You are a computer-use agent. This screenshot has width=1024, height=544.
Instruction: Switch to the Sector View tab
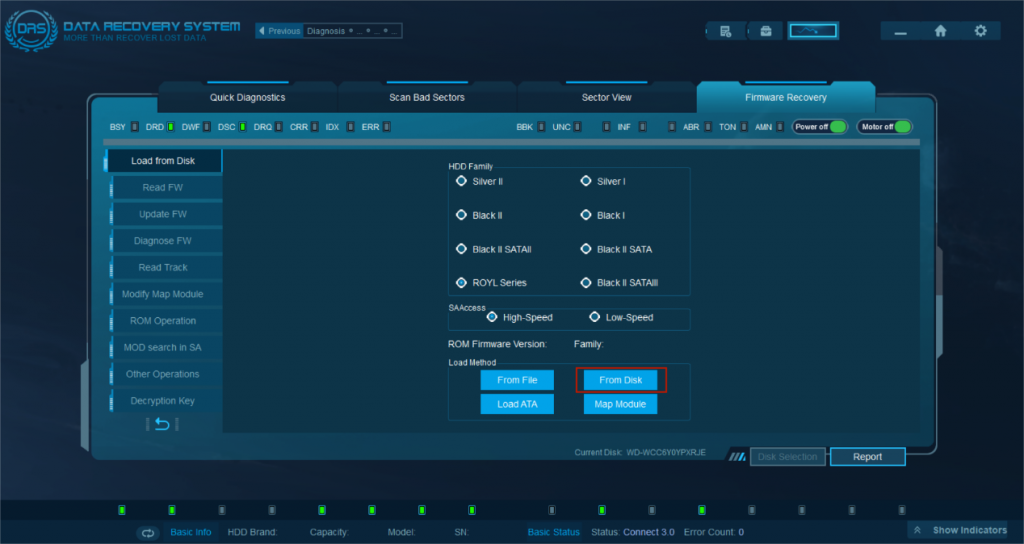pos(606,98)
